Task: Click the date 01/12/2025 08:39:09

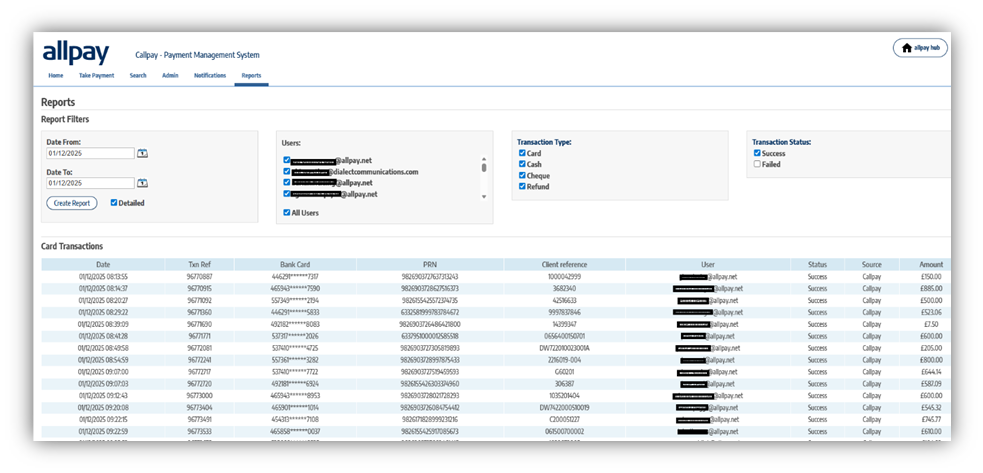Action: [x=103, y=324]
